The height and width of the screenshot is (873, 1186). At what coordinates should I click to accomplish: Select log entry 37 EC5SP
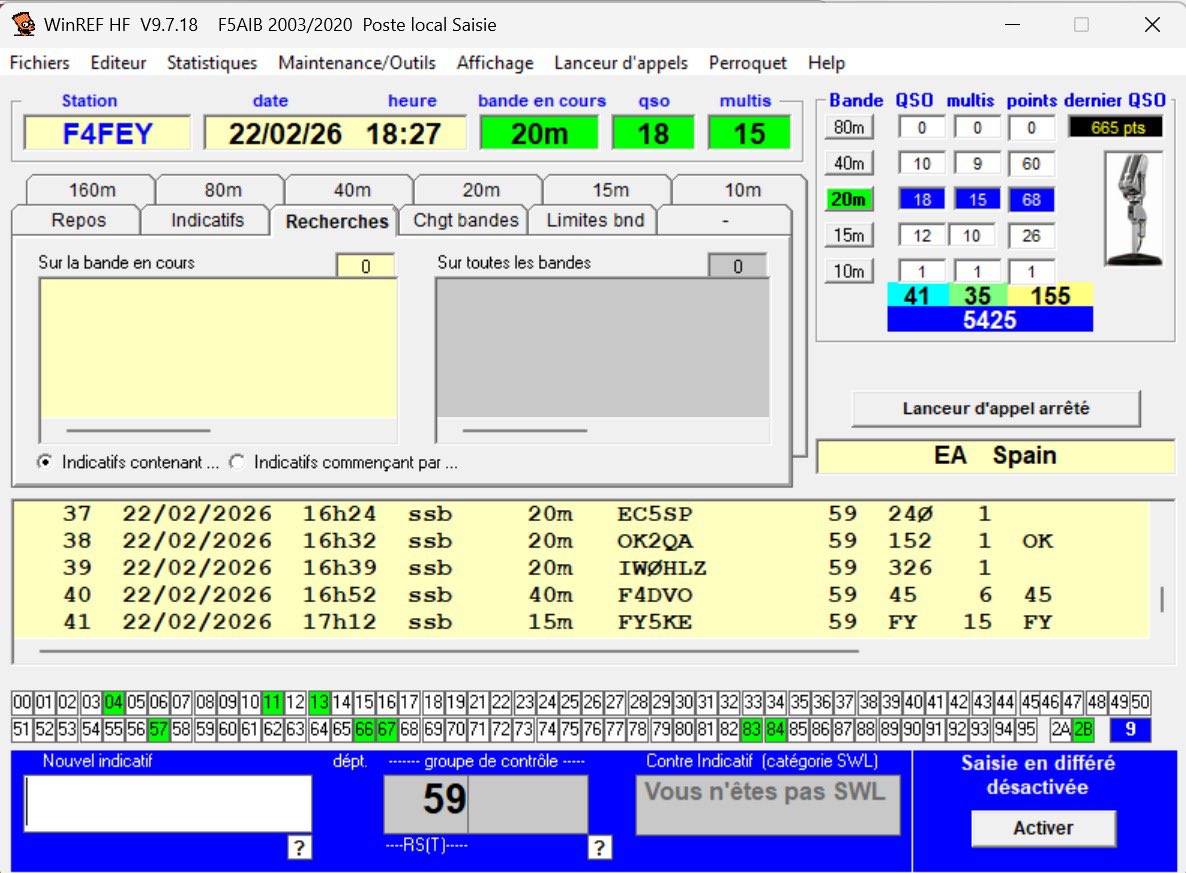581,514
